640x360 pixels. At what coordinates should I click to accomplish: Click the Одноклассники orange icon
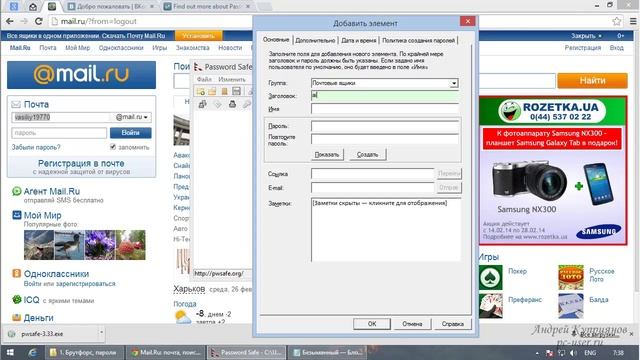[x=16, y=273]
